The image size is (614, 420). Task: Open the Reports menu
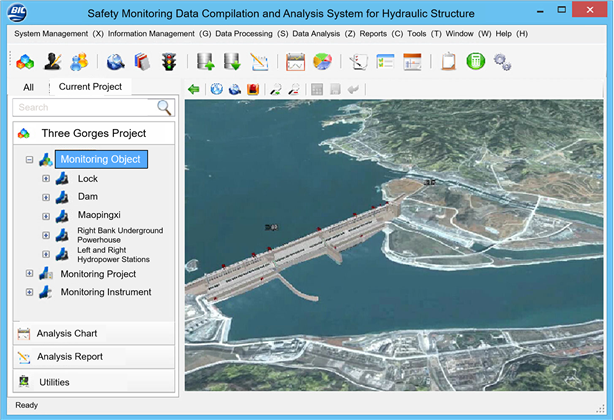click(381, 34)
